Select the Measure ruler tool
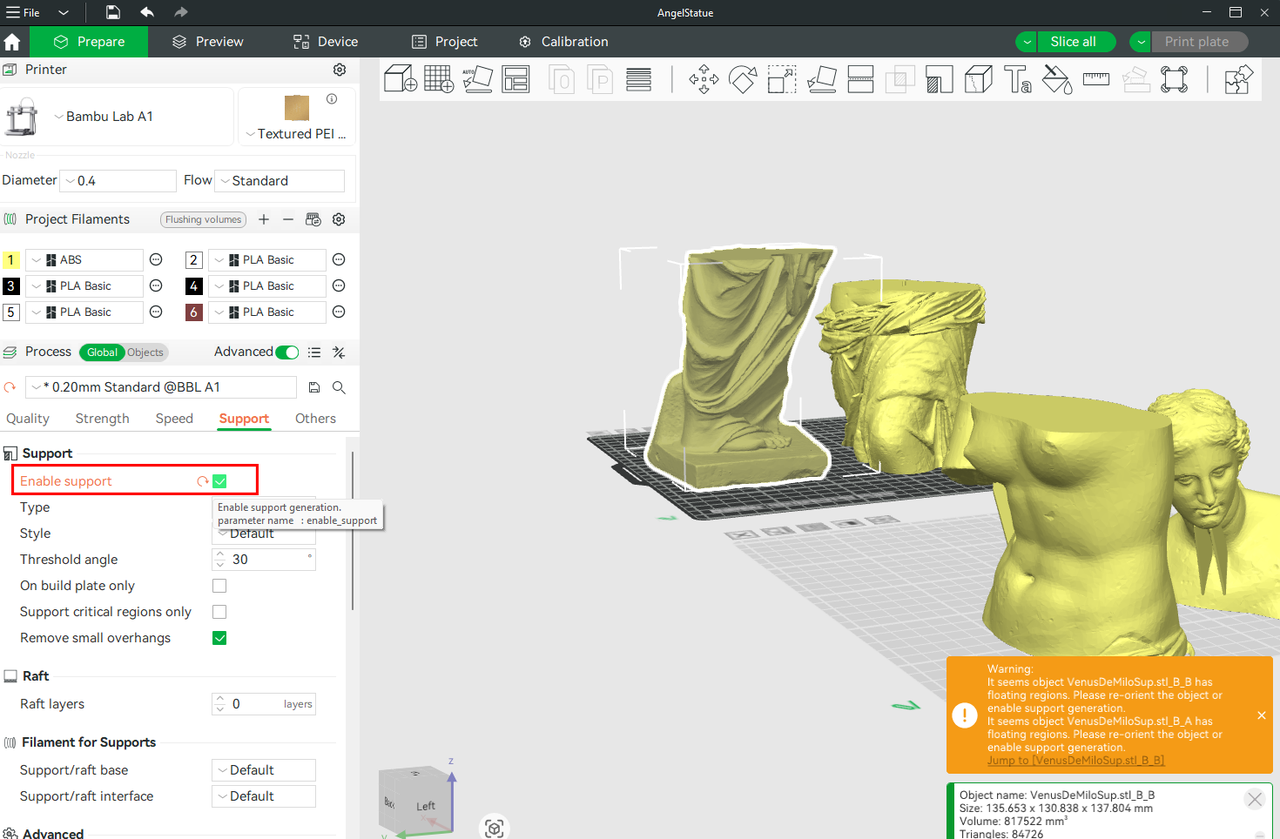The width and height of the screenshot is (1280, 839). [1096, 79]
